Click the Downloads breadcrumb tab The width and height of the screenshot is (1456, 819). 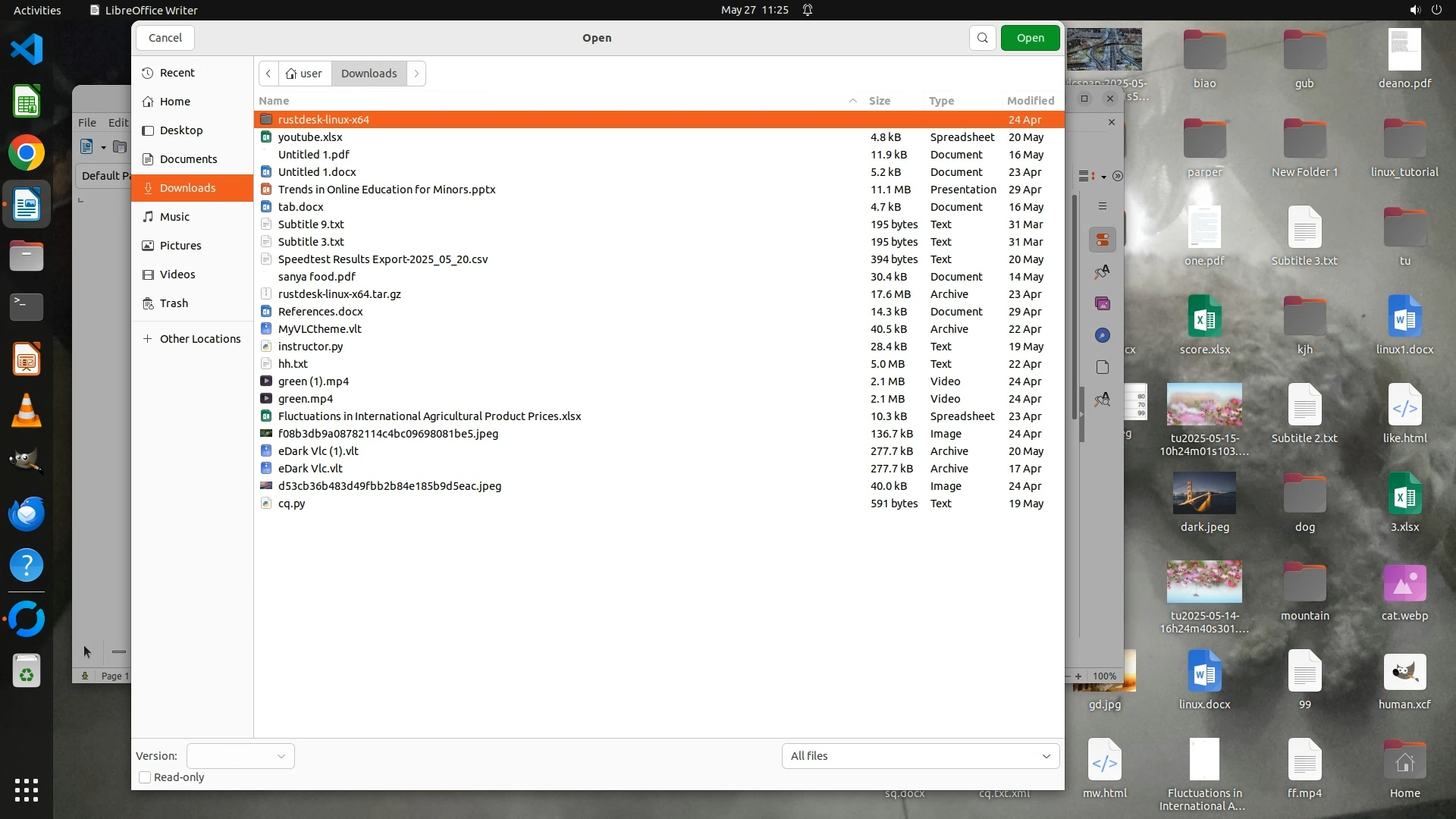tap(369, 74)
